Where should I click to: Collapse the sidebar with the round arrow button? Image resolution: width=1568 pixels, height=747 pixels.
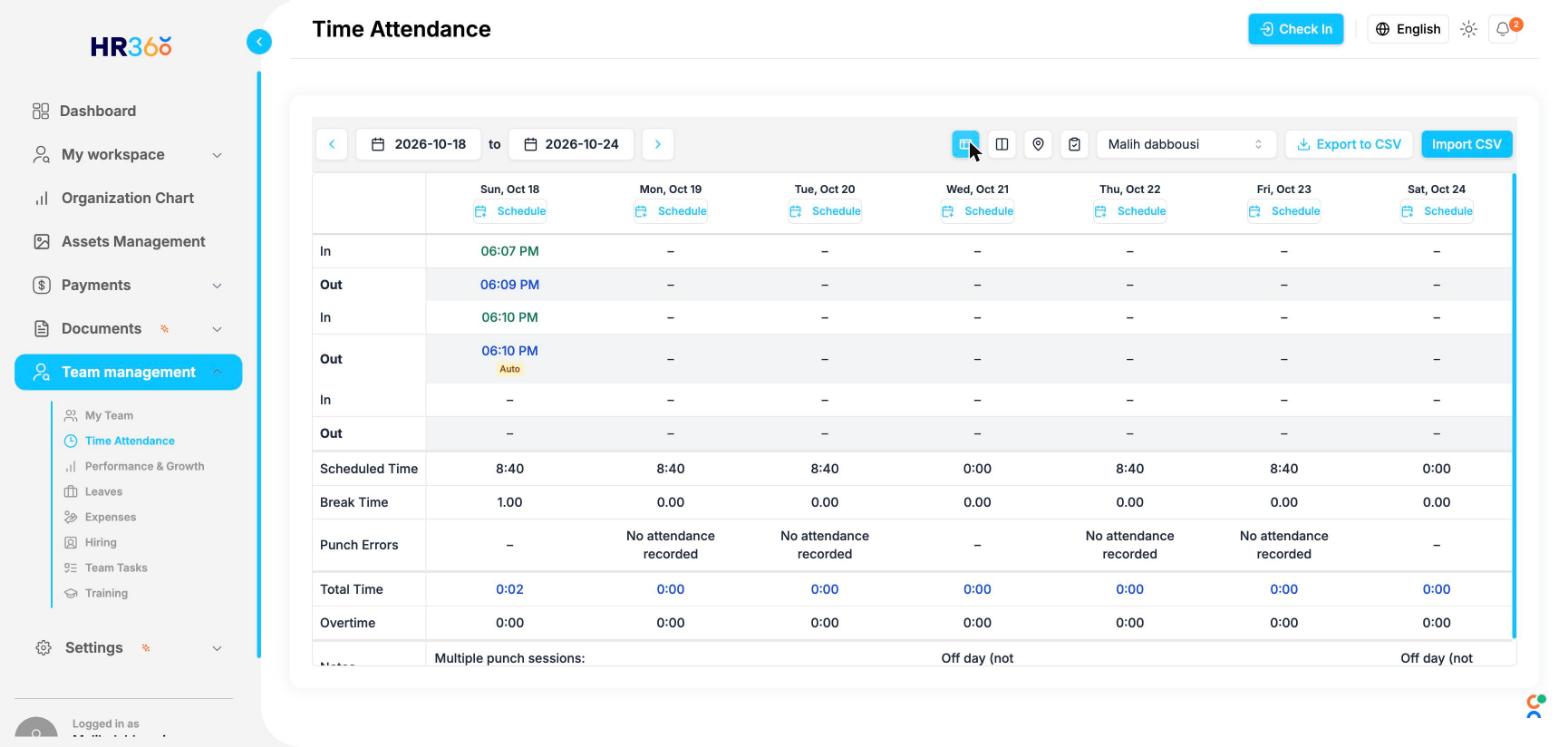259,41
